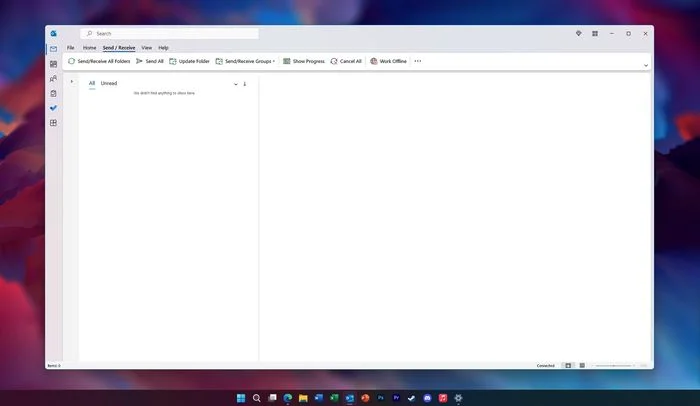Viewport: 700px width, 406px height.
Task: Filter the message list to Unread
Action: click(x=109, y=83)
